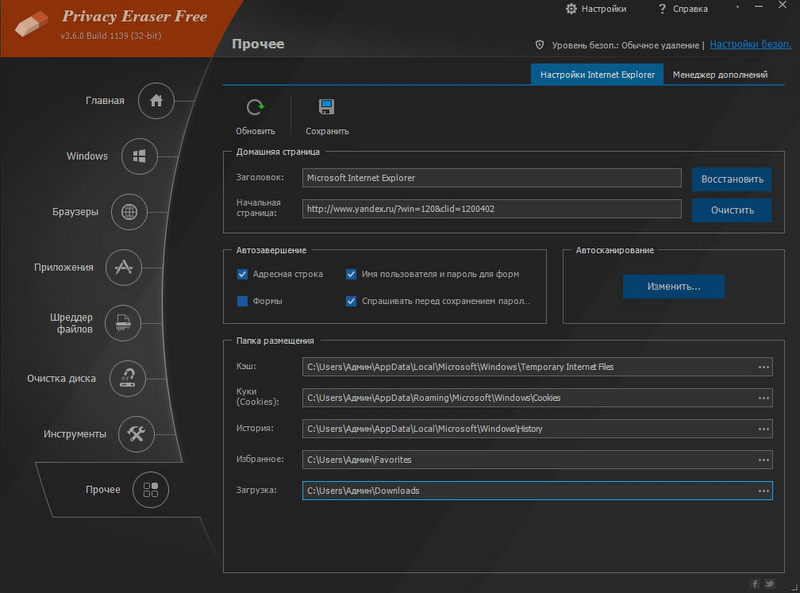Go to the Инструменты section label

click(75, 434)
